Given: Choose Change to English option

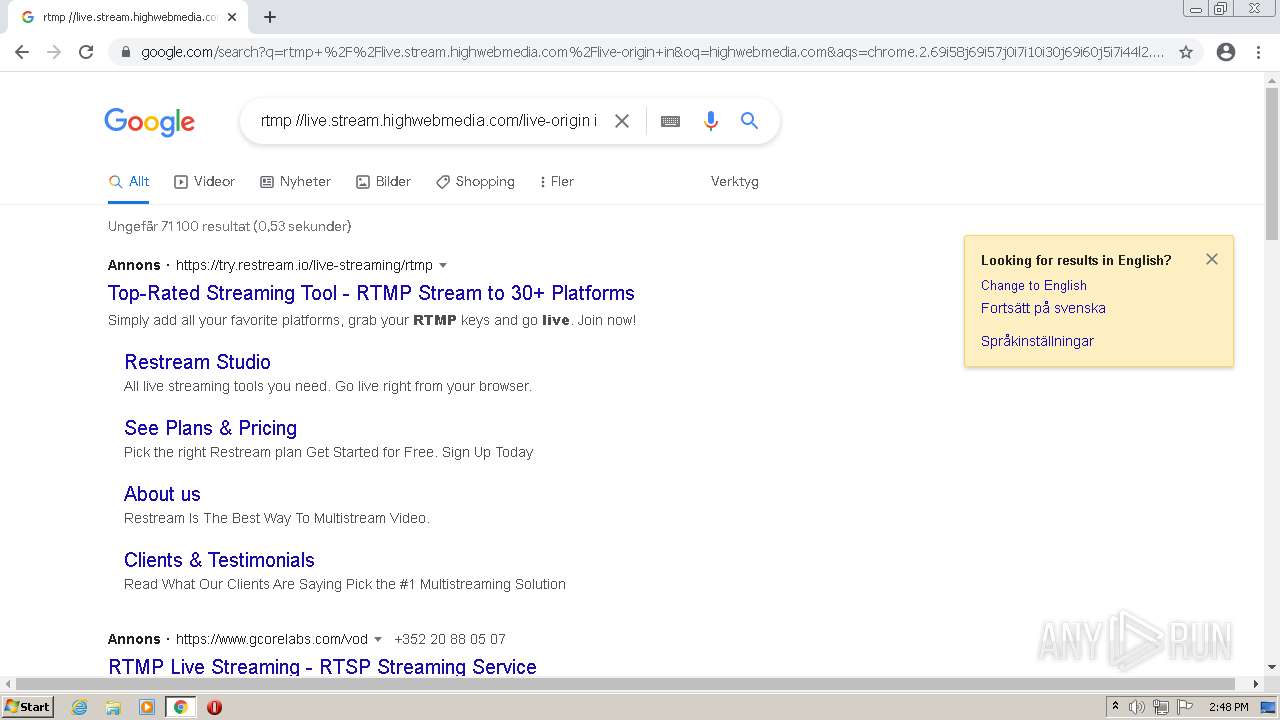Looking at the screenshot, I should (x=1034, y=286).
